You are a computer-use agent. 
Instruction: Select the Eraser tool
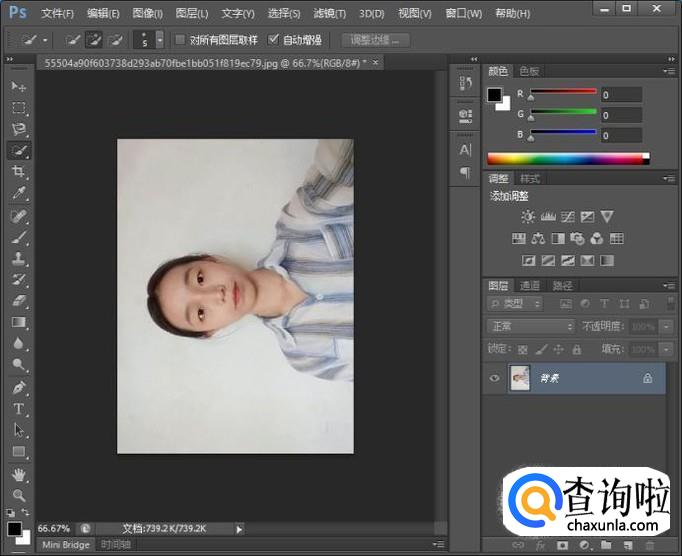[x=19, y=301]
